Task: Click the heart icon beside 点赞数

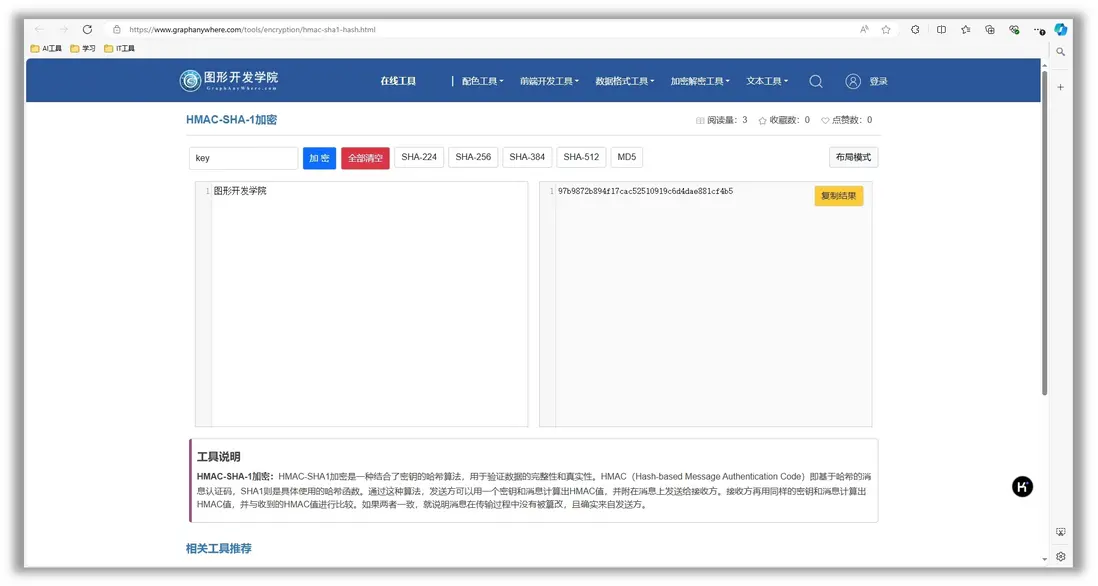Action: pyautogui.click(x=825, y=120)
